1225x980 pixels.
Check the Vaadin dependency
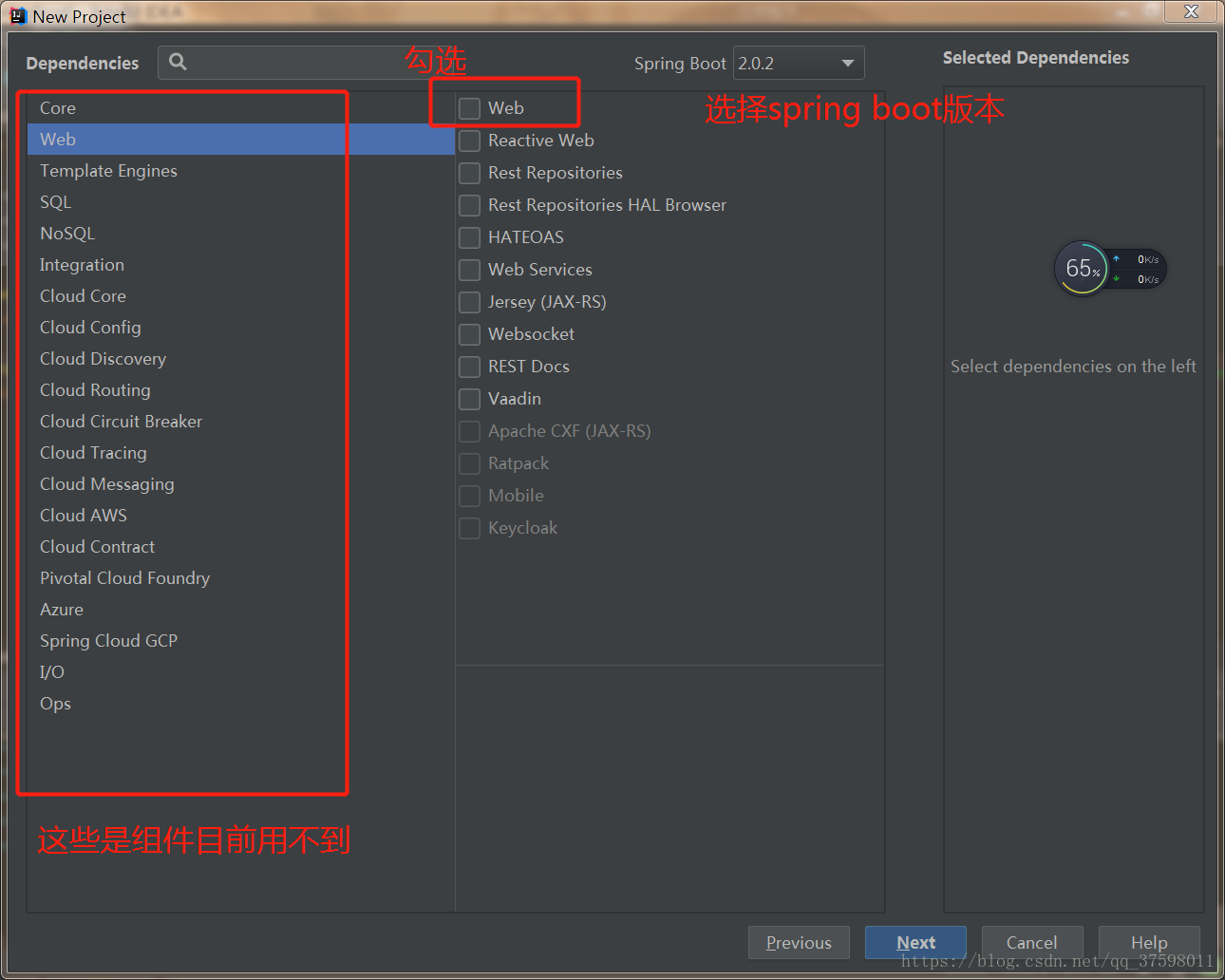[469, 399]
